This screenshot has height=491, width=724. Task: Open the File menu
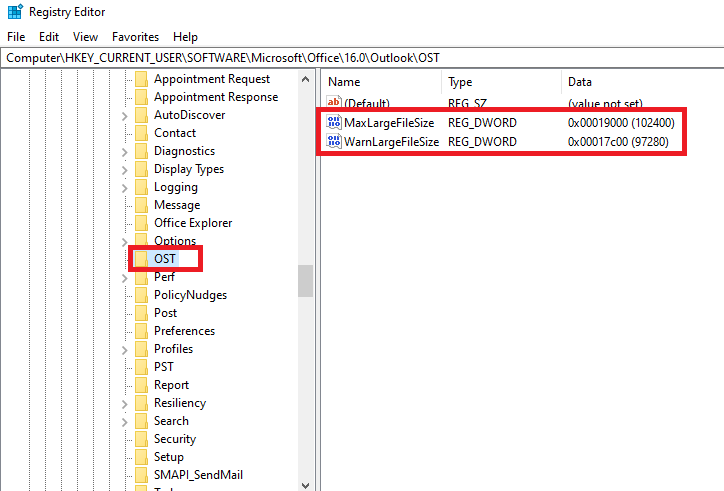click(16, 37)
